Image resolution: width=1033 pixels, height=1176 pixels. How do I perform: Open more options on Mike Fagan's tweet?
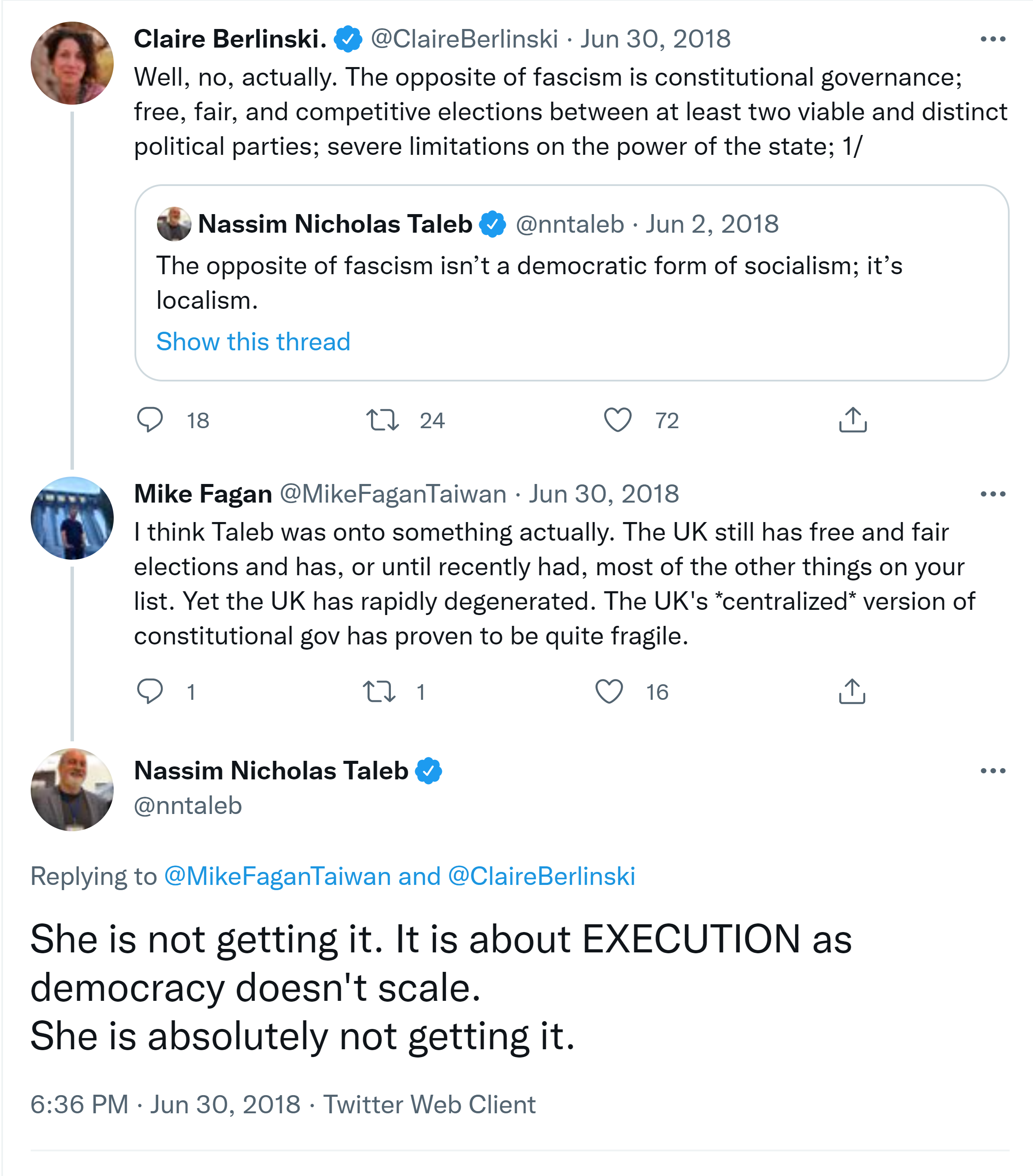[993, 493]
